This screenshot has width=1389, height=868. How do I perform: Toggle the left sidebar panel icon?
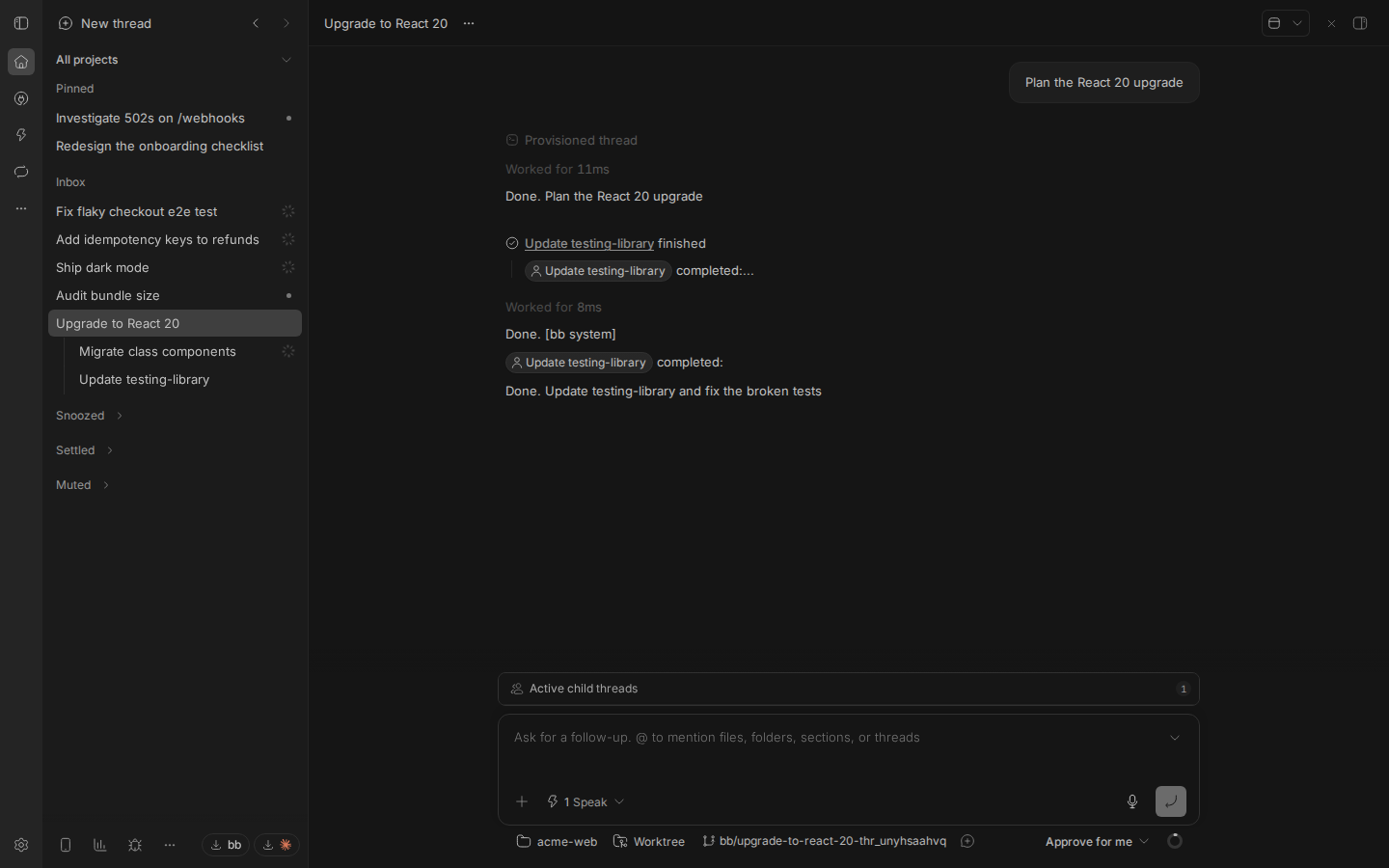21,23
